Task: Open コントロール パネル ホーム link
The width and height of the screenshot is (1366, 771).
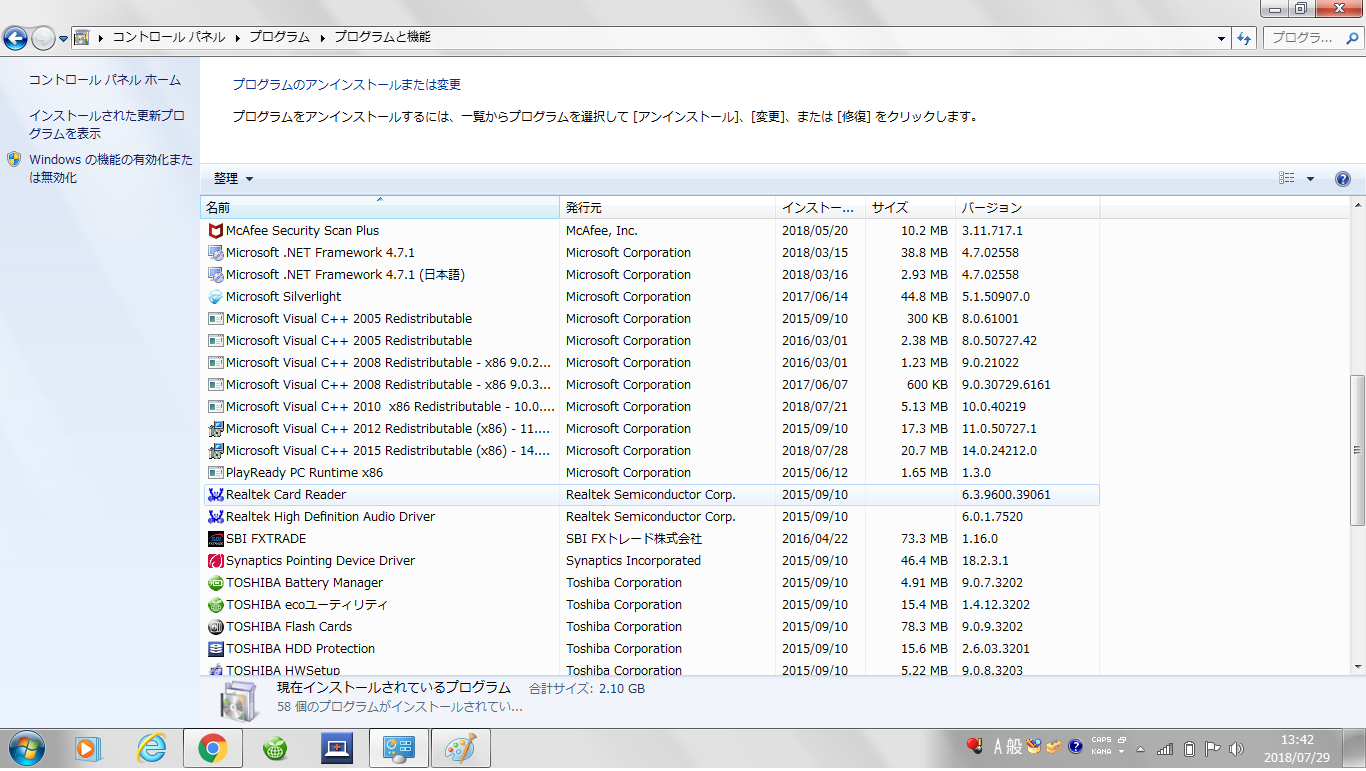Action: tap(105, 80)
